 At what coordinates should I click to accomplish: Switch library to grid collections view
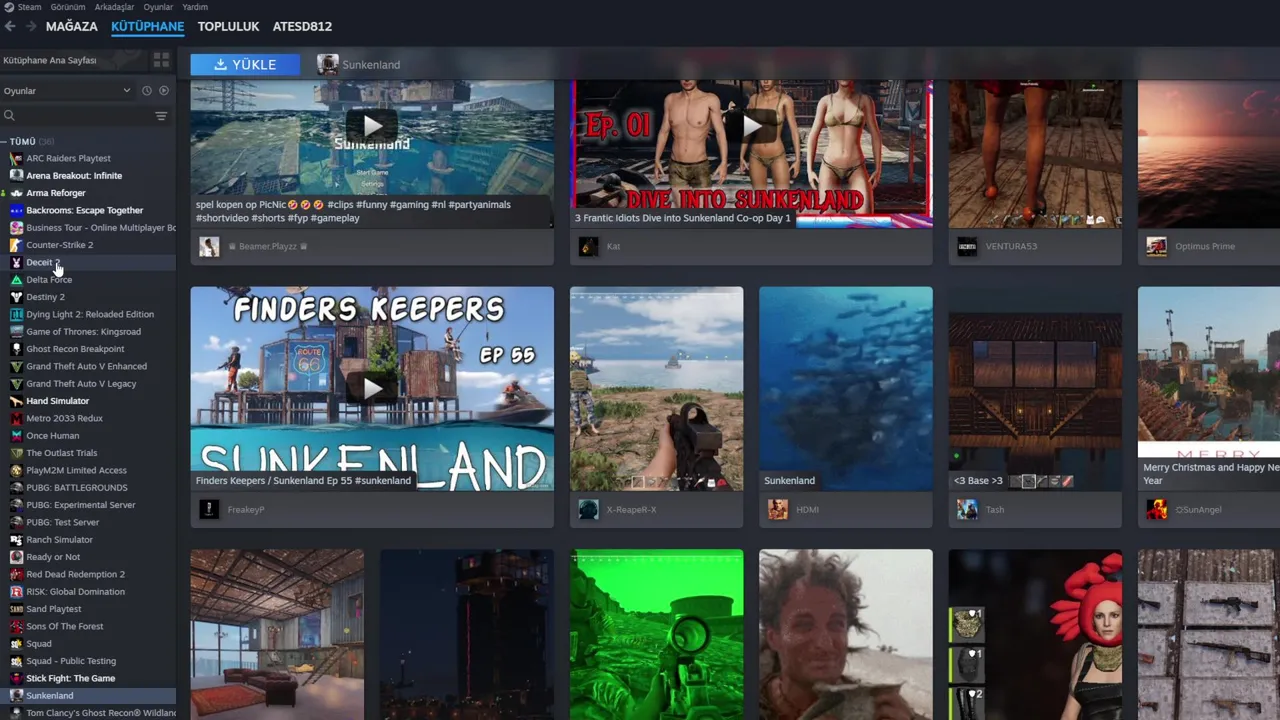click(x=161, y=60)
